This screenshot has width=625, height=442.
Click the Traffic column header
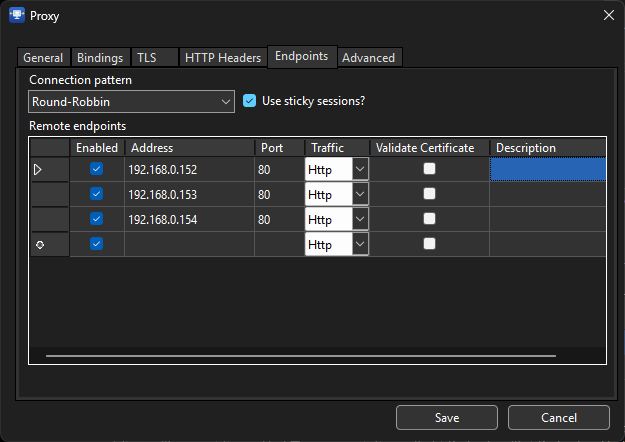pyautogui.click(x=337, y=147)
